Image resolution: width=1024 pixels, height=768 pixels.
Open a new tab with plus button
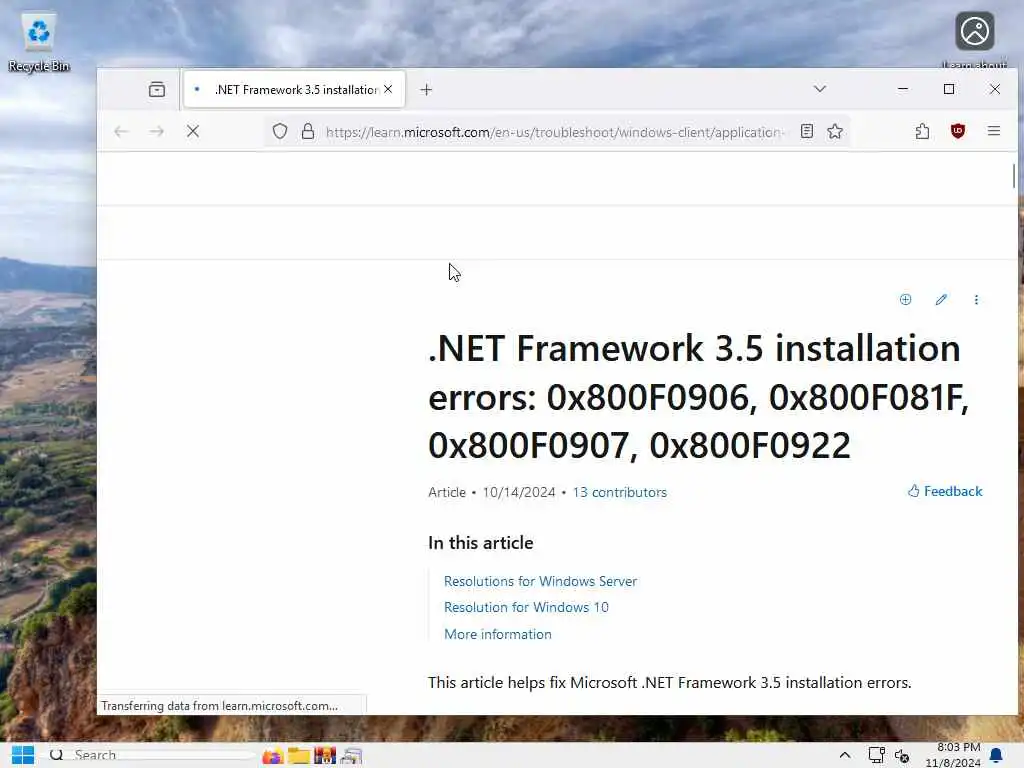point(426,89)
